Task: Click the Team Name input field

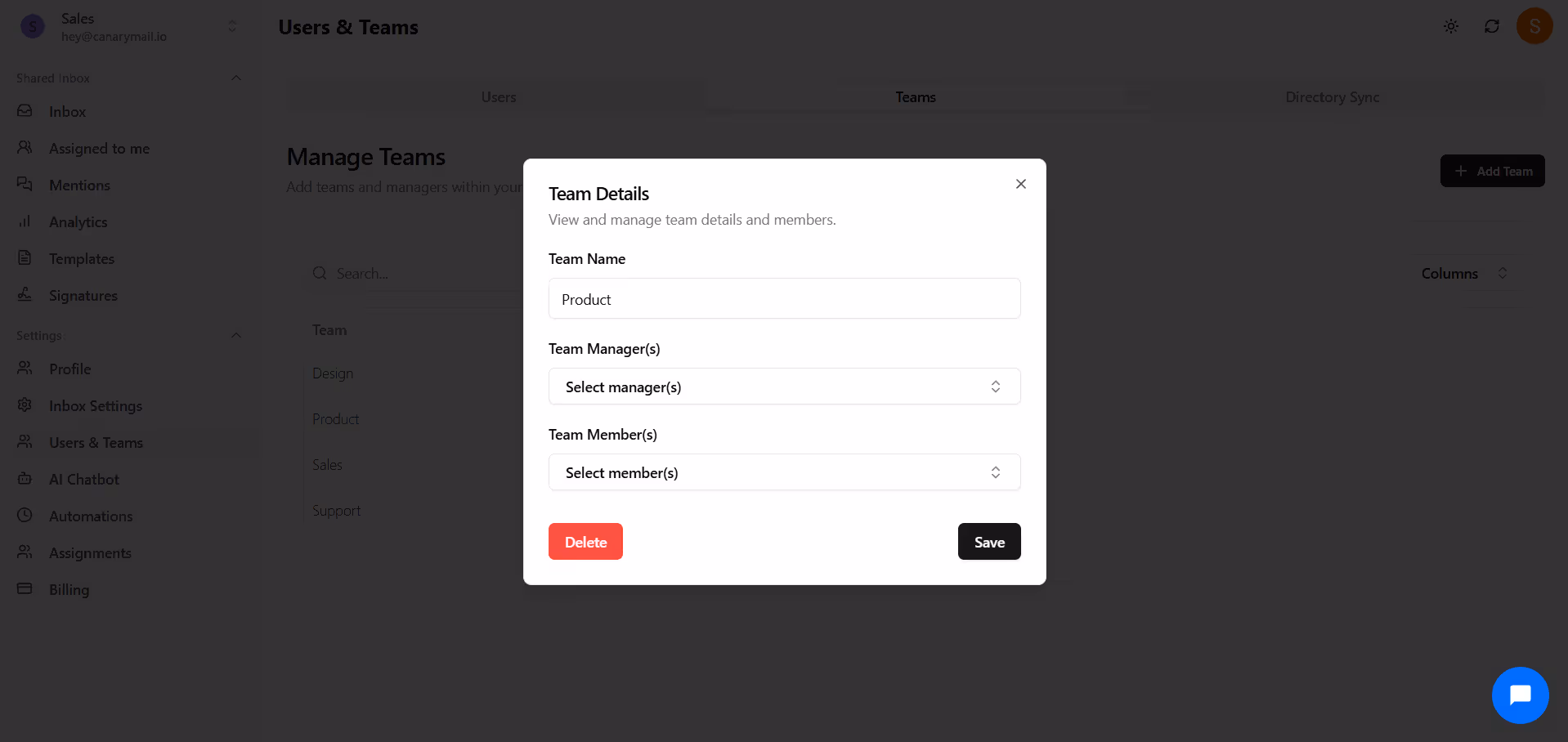Action: click(784, 299)
